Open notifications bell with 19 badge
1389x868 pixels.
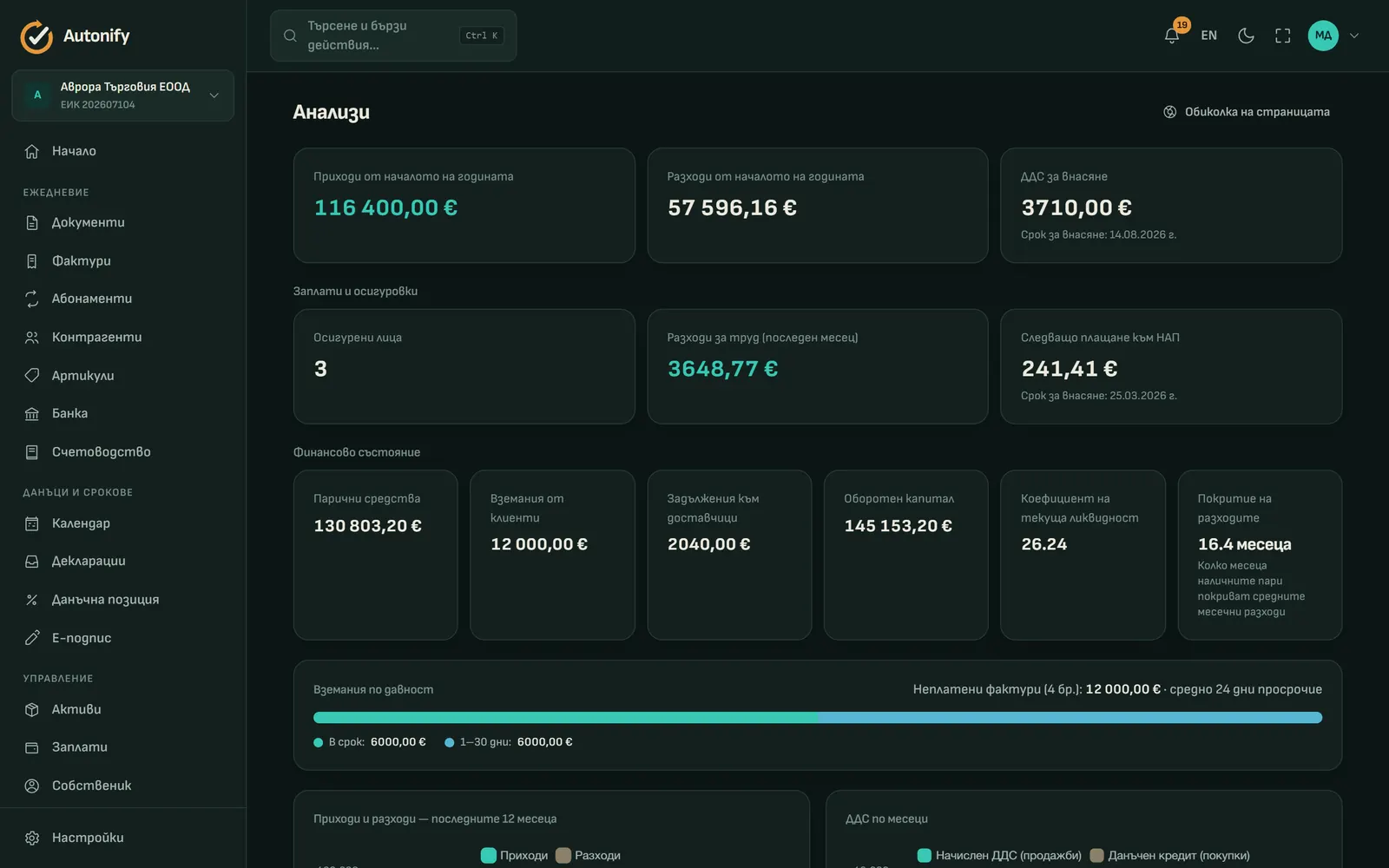(1172, 36)
